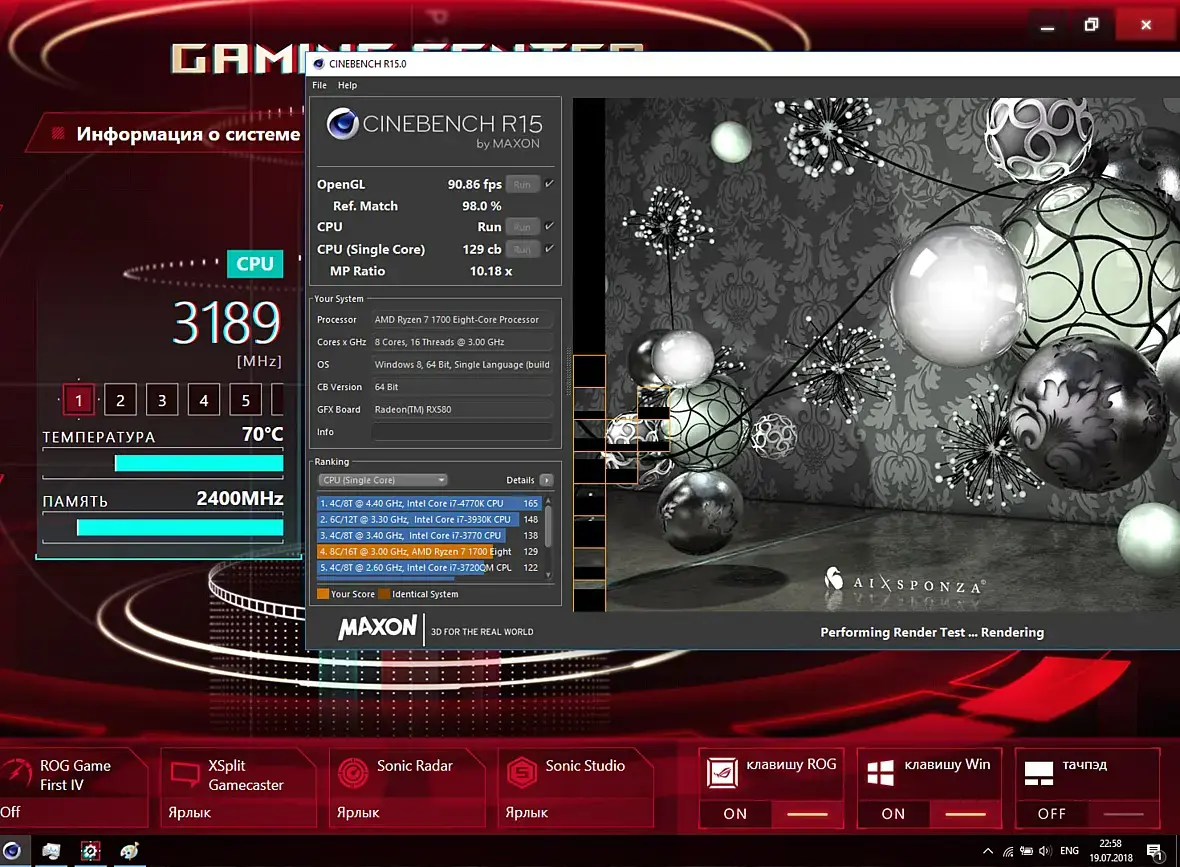Toggle the Win key ON switch
Image resolution: width=1180 pixels, height=867 pixels.
(x=929, y=814)
